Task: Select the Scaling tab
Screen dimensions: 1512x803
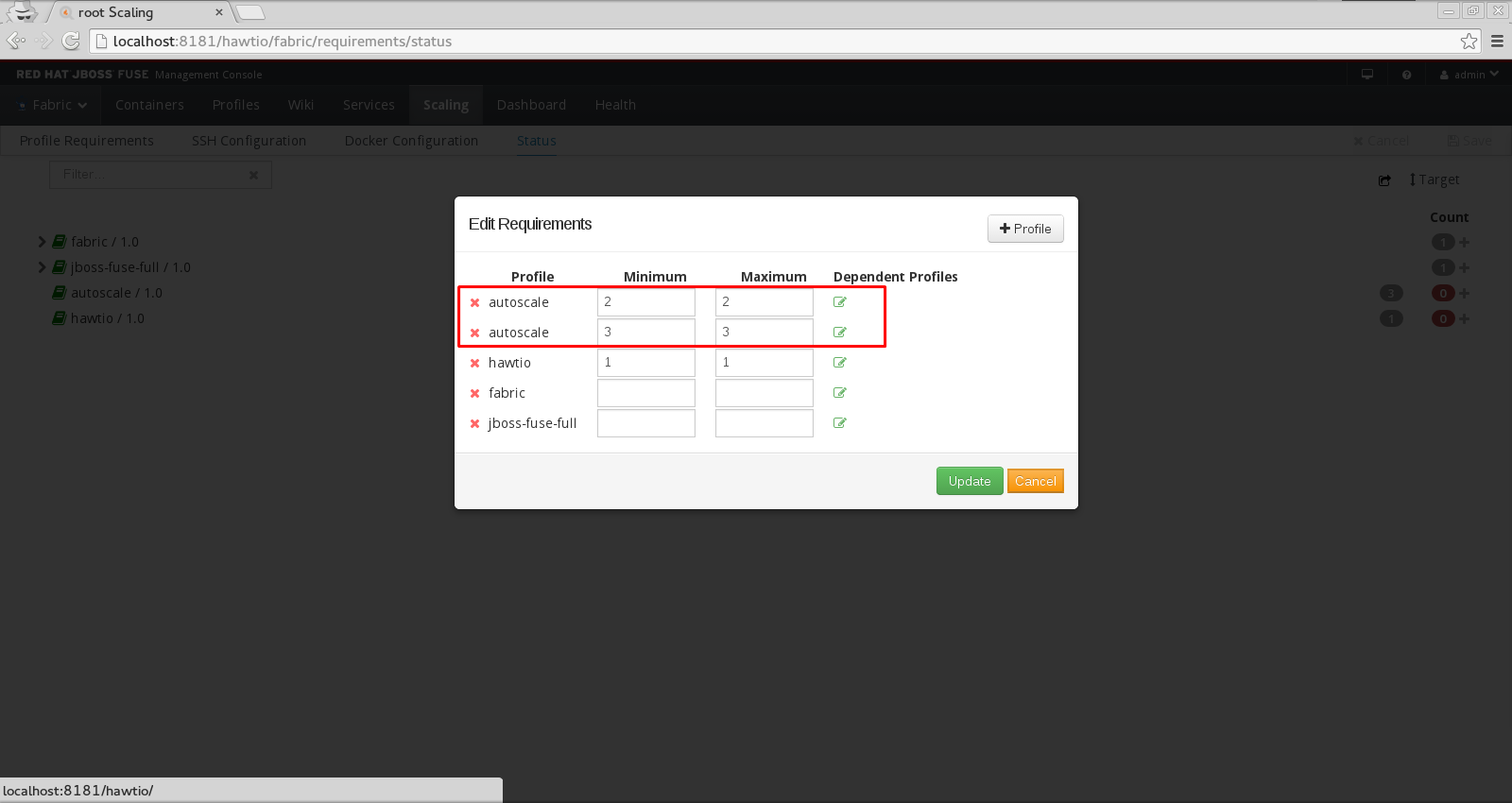Action: coord(446,105)
